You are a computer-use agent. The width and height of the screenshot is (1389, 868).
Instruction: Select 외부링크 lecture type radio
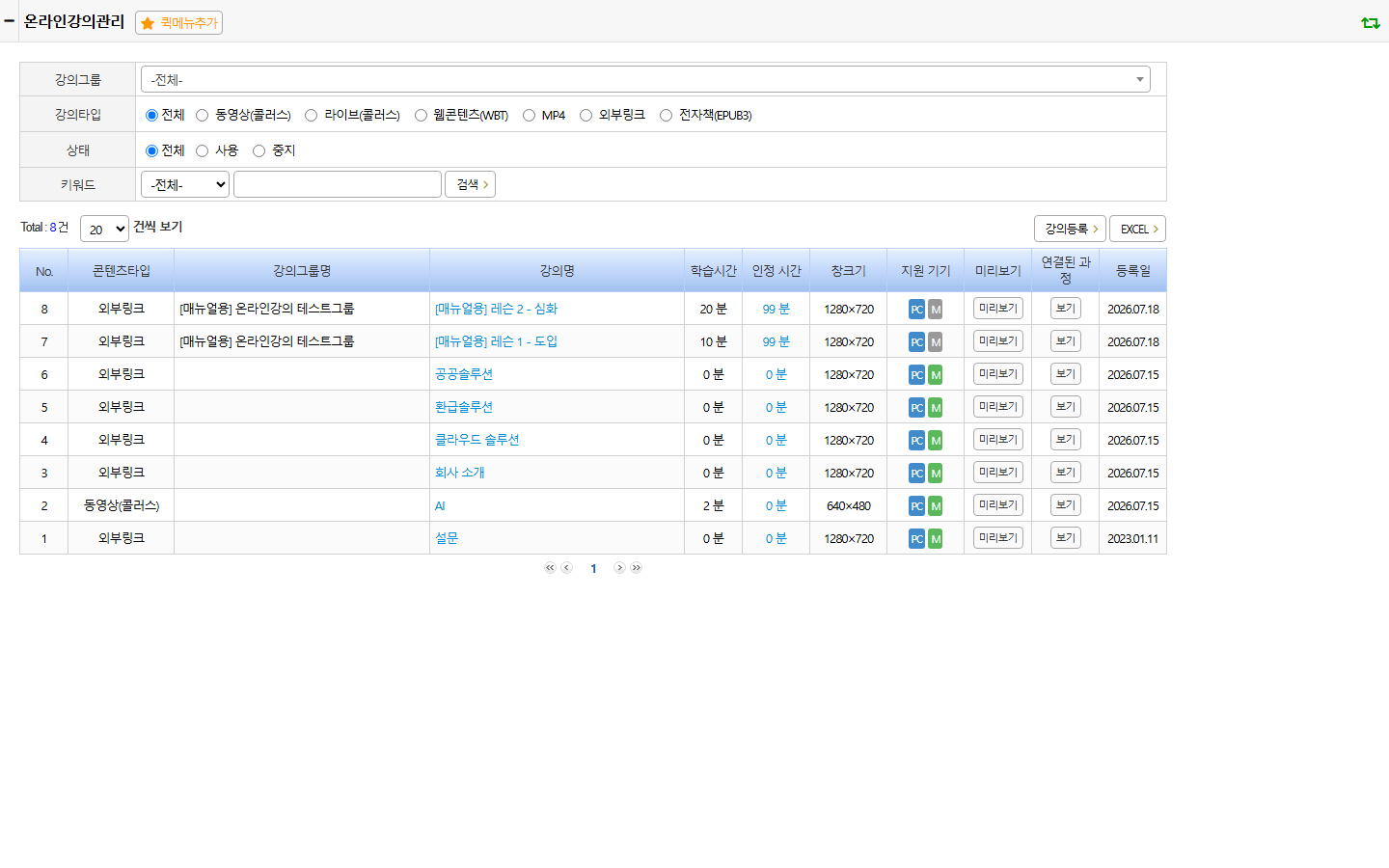pos(586,116)
